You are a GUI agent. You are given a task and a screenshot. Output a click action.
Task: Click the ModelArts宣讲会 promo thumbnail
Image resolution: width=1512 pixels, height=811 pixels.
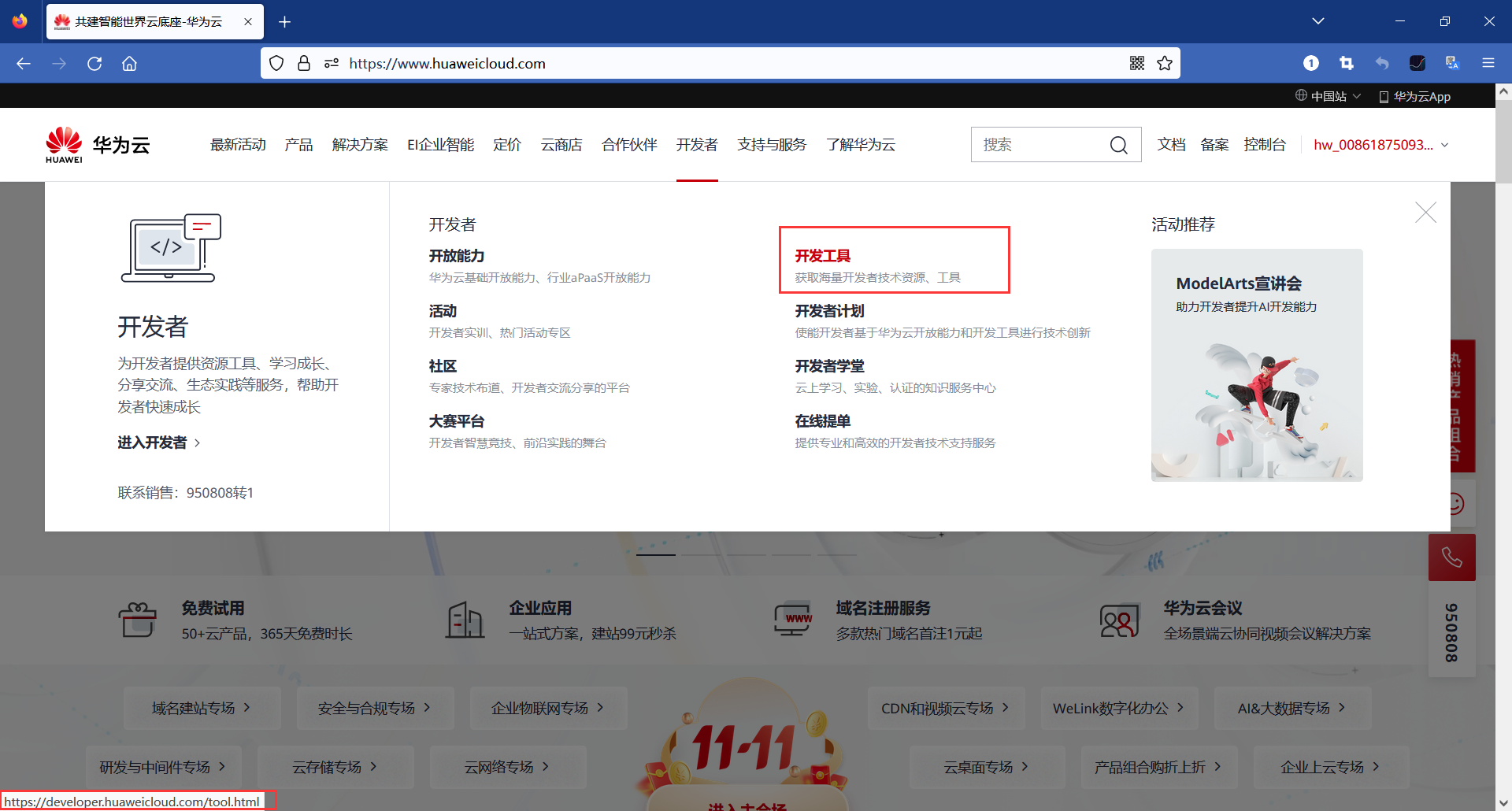pyautogui.click(x=1256, y=365)
